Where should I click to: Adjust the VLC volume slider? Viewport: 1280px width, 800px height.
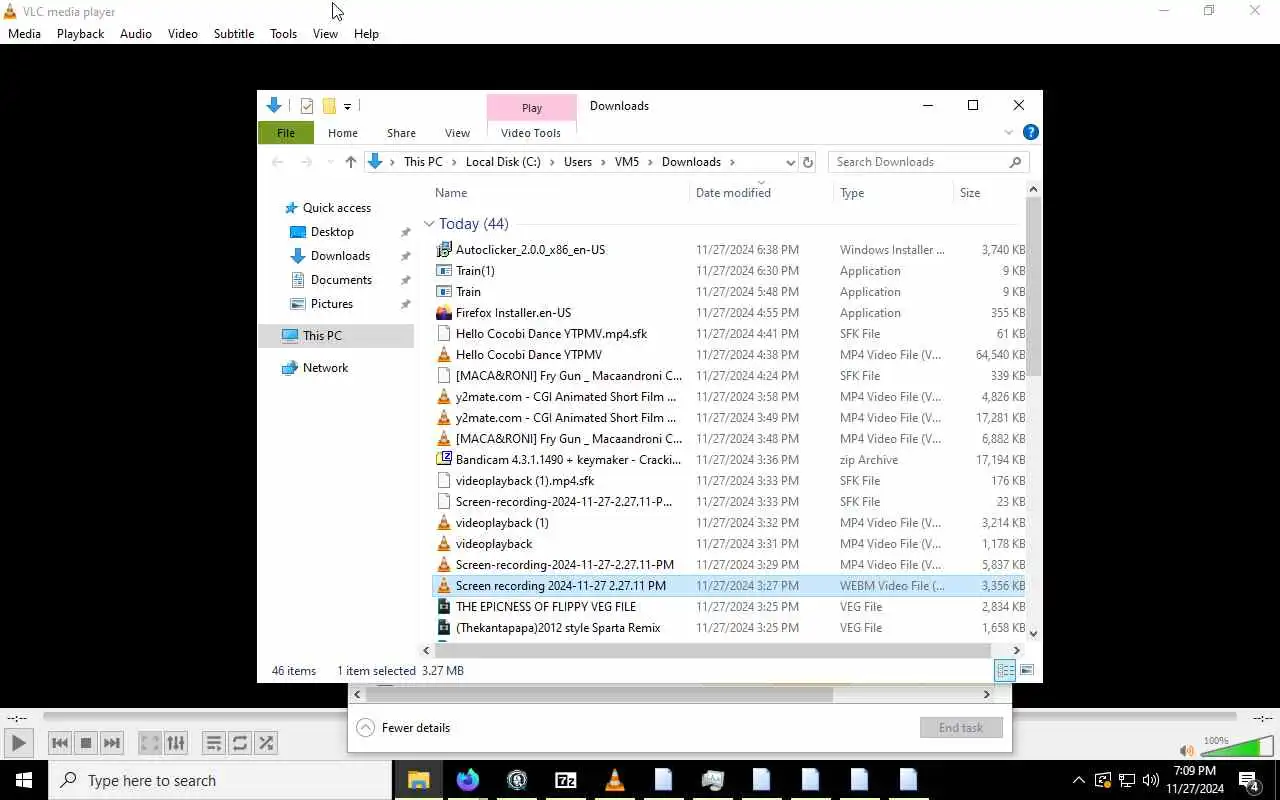pyautogui.click(x=1237, y=747)
